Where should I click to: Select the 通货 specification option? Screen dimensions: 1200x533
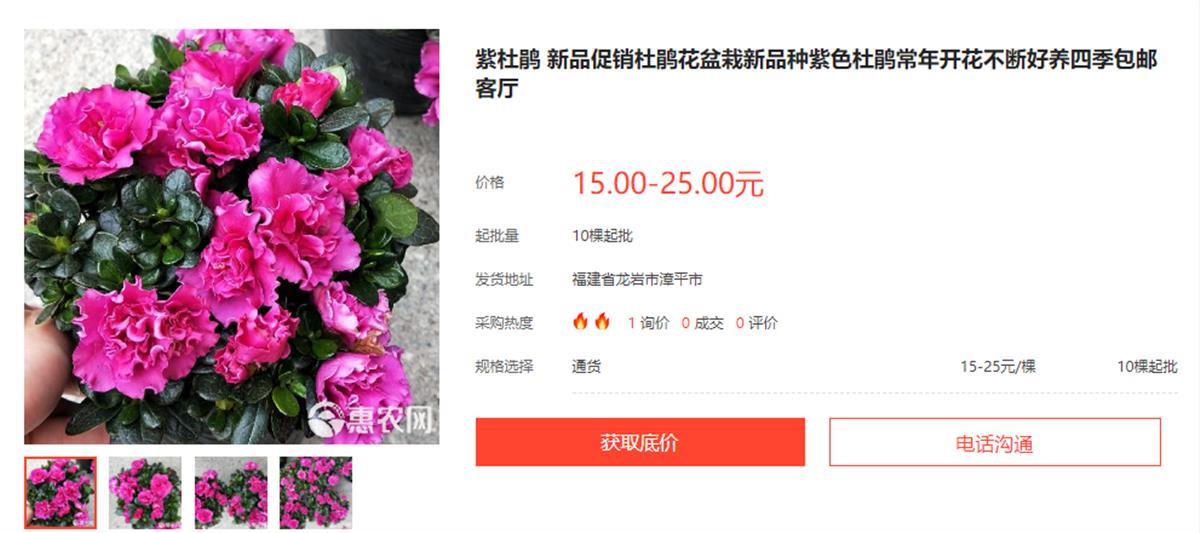click(587, 367)
